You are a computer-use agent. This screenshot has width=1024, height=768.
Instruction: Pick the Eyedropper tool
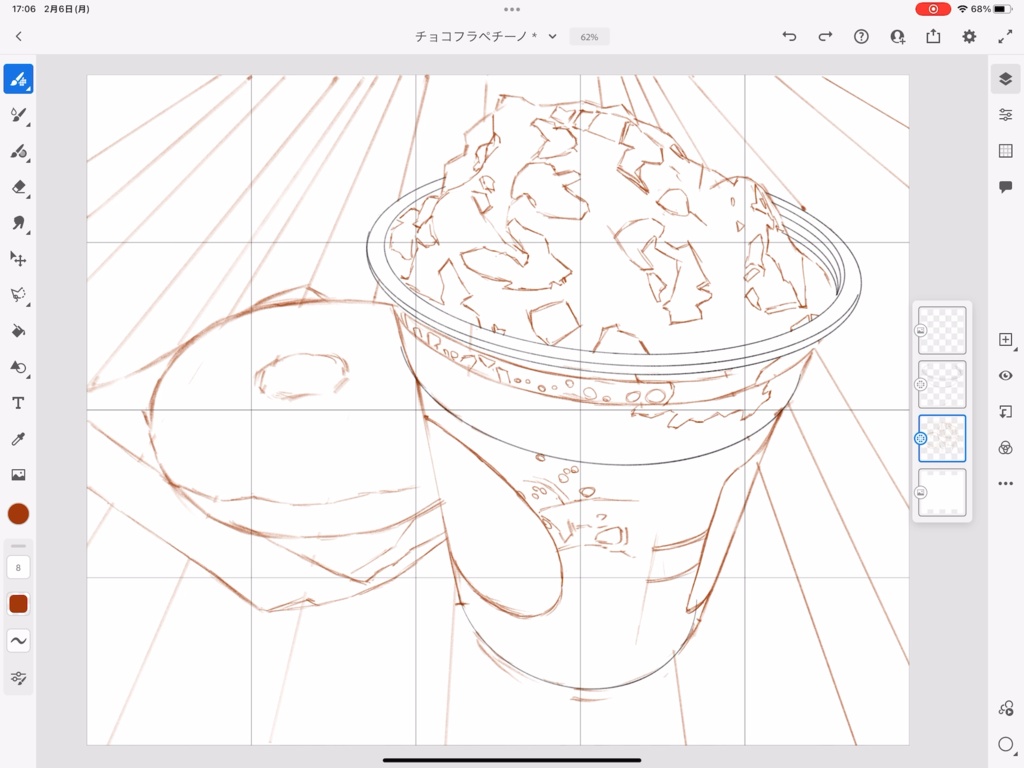[18, 439]
